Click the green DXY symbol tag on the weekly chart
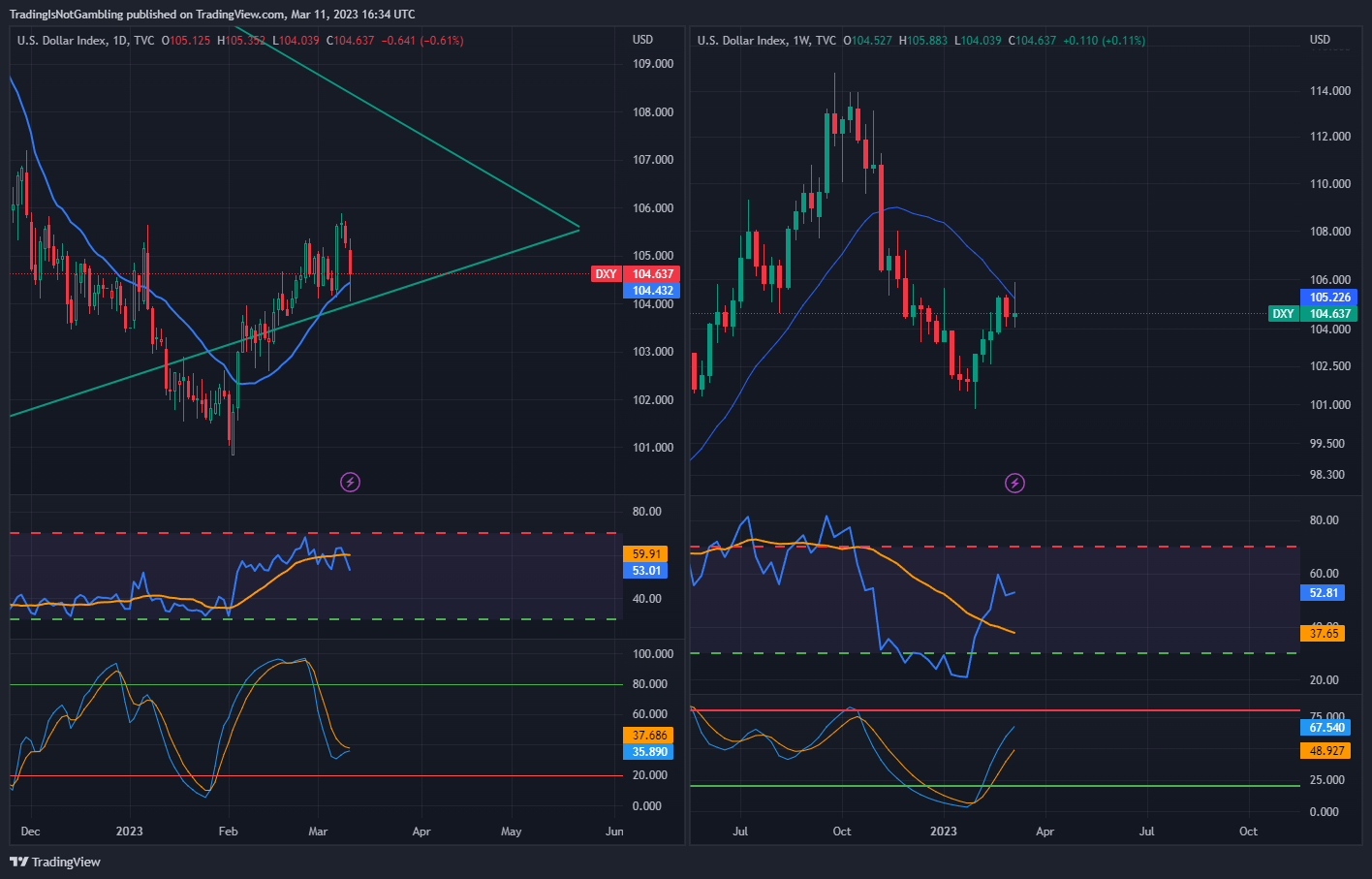The width and height of the screenshot is (1372, 879). click(1283, 314)
